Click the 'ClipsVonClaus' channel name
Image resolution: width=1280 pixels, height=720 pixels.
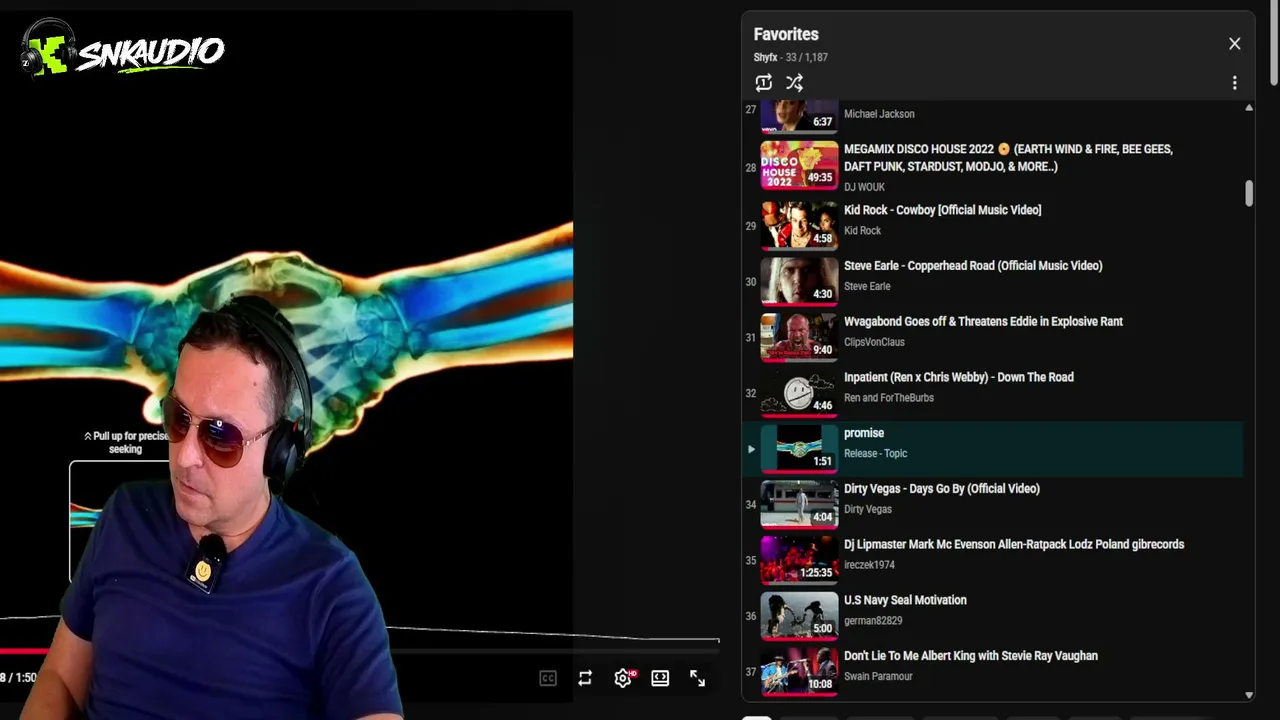[874, 342]
